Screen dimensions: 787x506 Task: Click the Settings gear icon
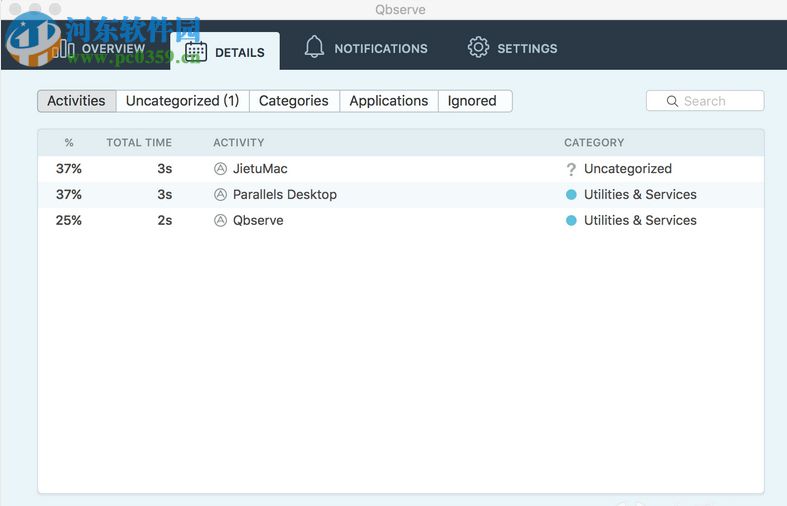coord(478,48)
